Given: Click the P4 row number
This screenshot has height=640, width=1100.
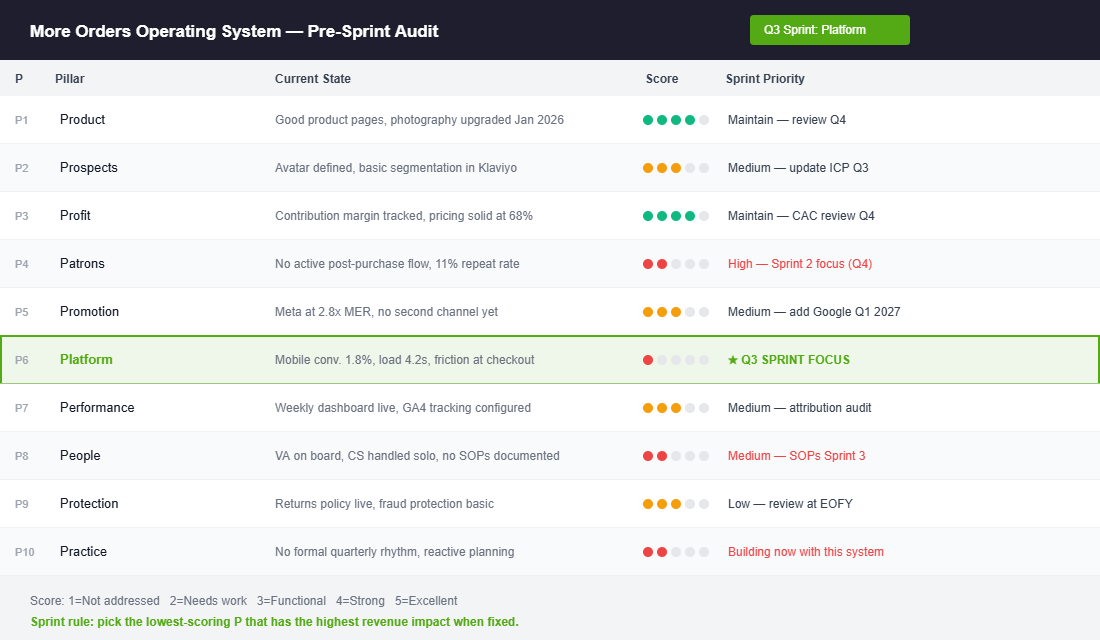Looking at the screenshot, I should pos(22,264).
